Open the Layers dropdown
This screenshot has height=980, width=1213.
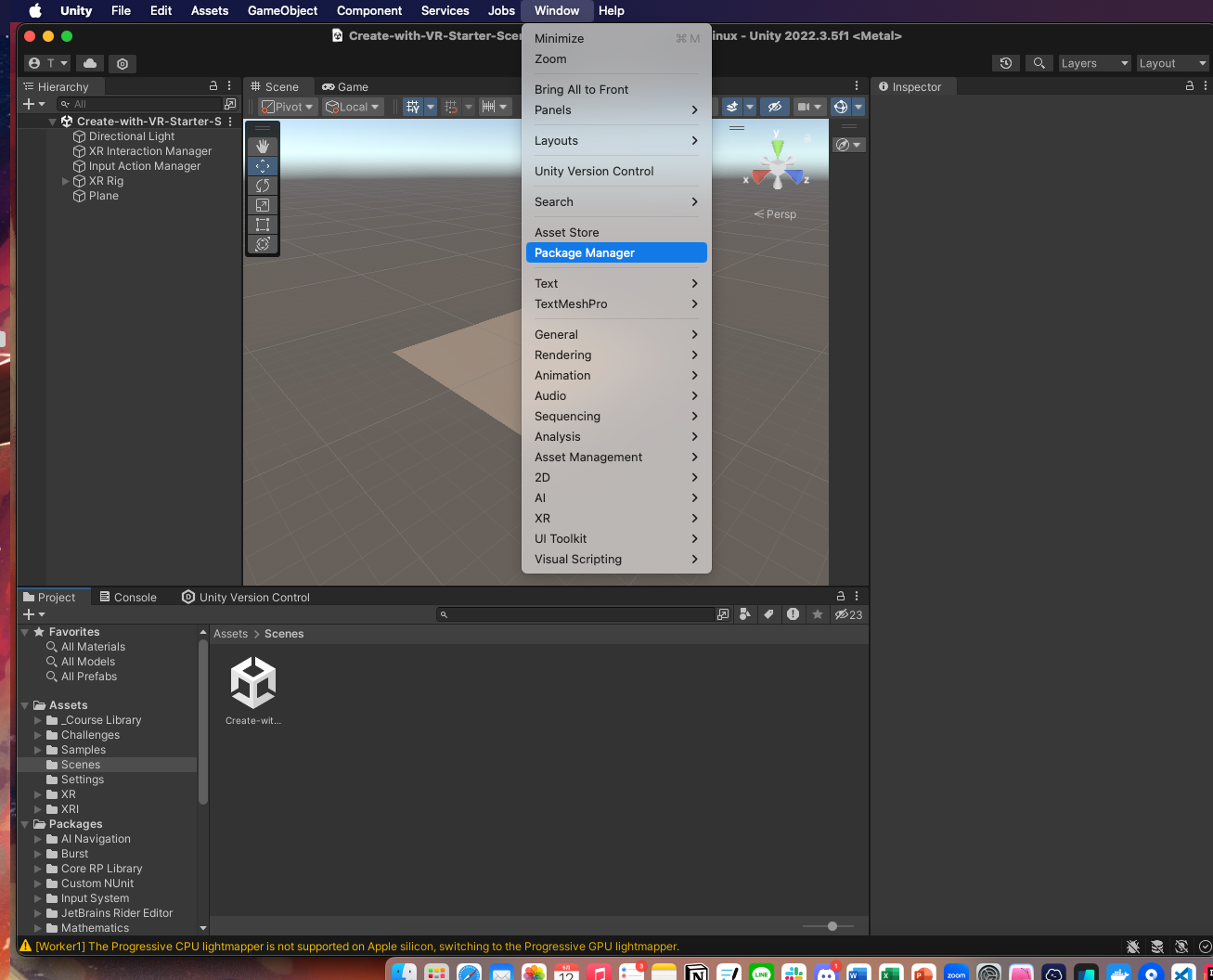click(1094, 63)
